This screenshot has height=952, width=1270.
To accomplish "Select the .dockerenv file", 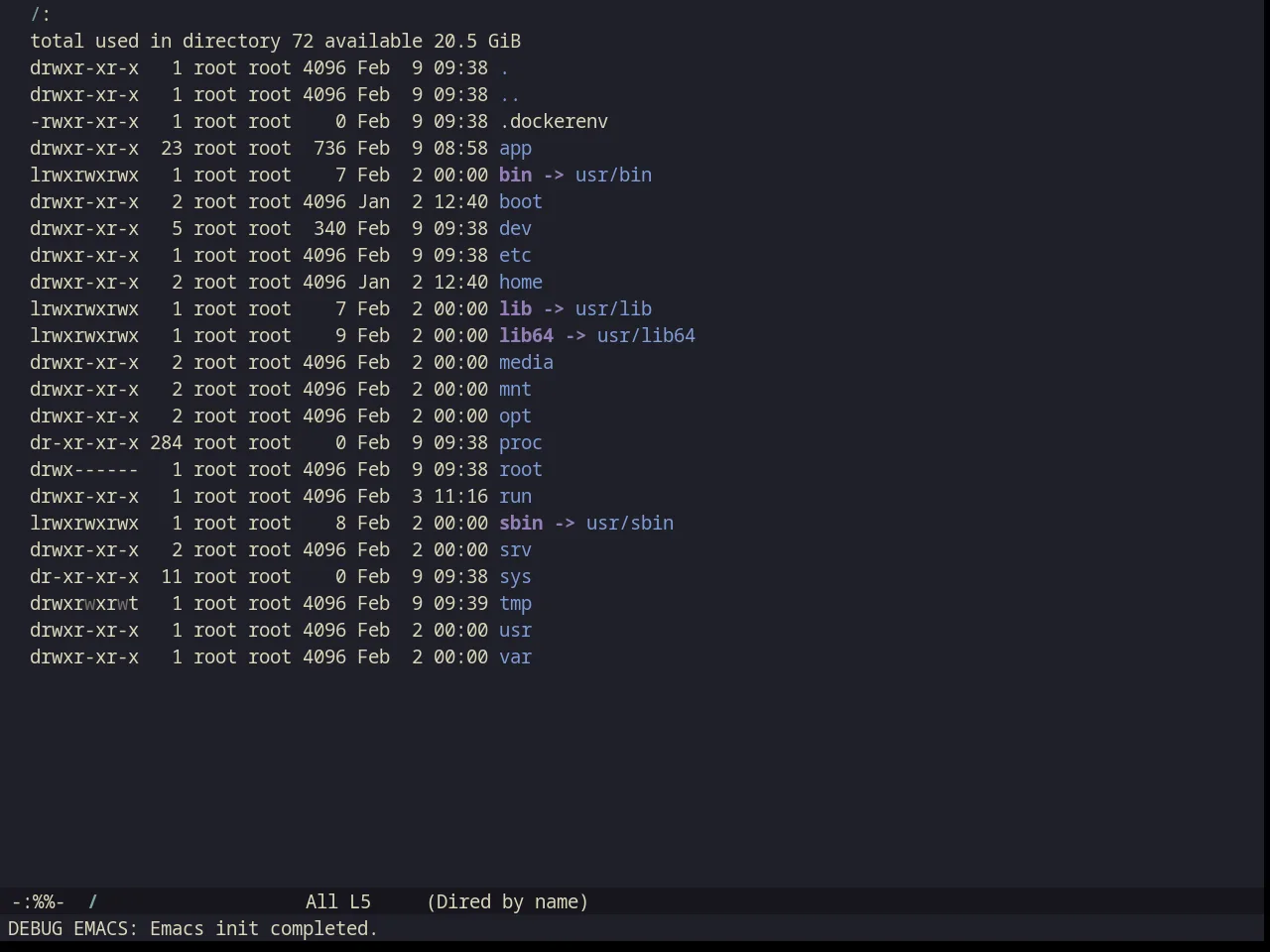I will (x=553, y=122).
